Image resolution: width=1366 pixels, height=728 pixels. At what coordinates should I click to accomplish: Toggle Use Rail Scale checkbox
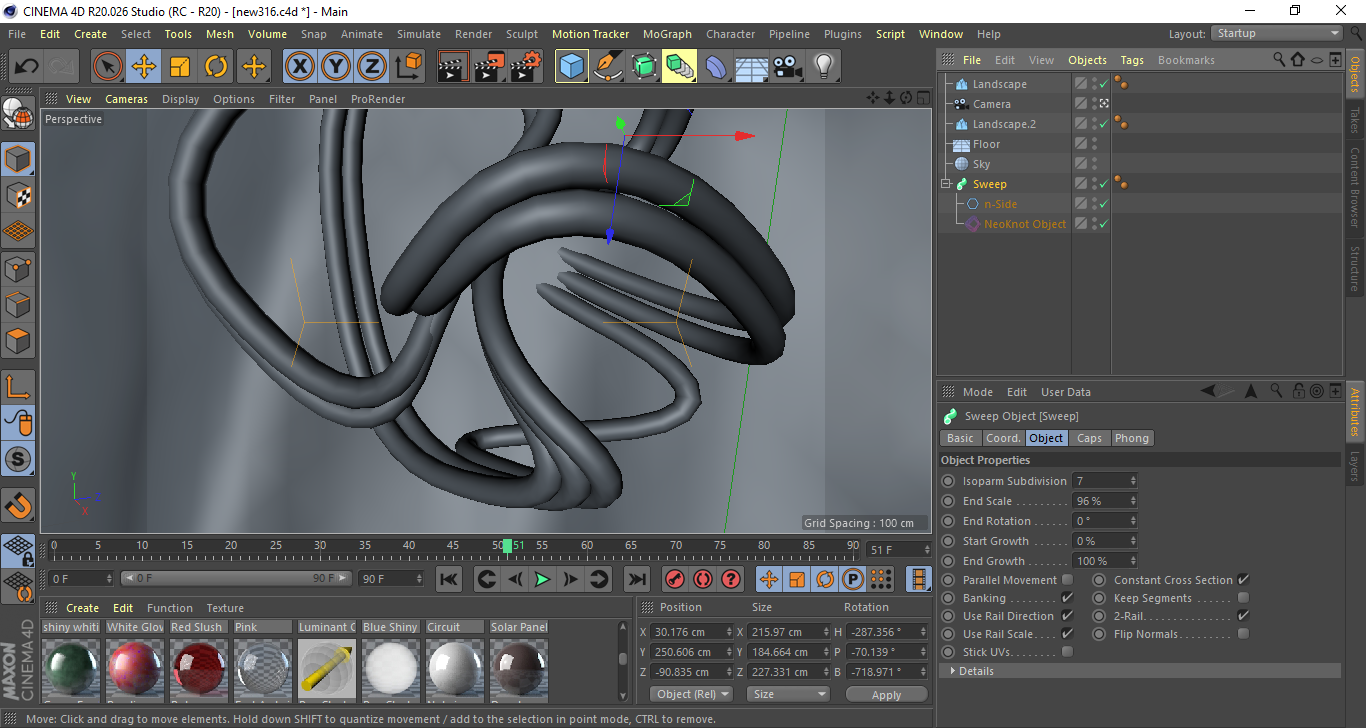[x=1067, y=634]
